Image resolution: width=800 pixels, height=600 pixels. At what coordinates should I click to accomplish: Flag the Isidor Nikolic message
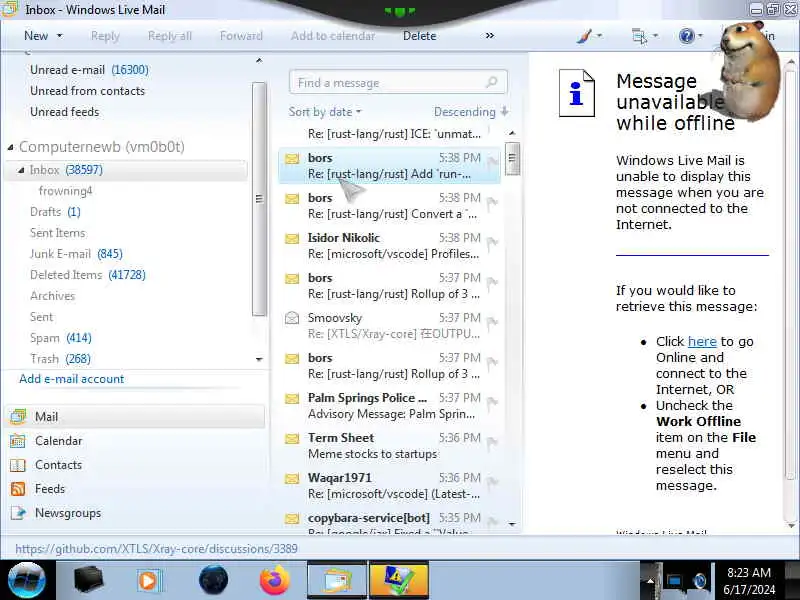492,244
